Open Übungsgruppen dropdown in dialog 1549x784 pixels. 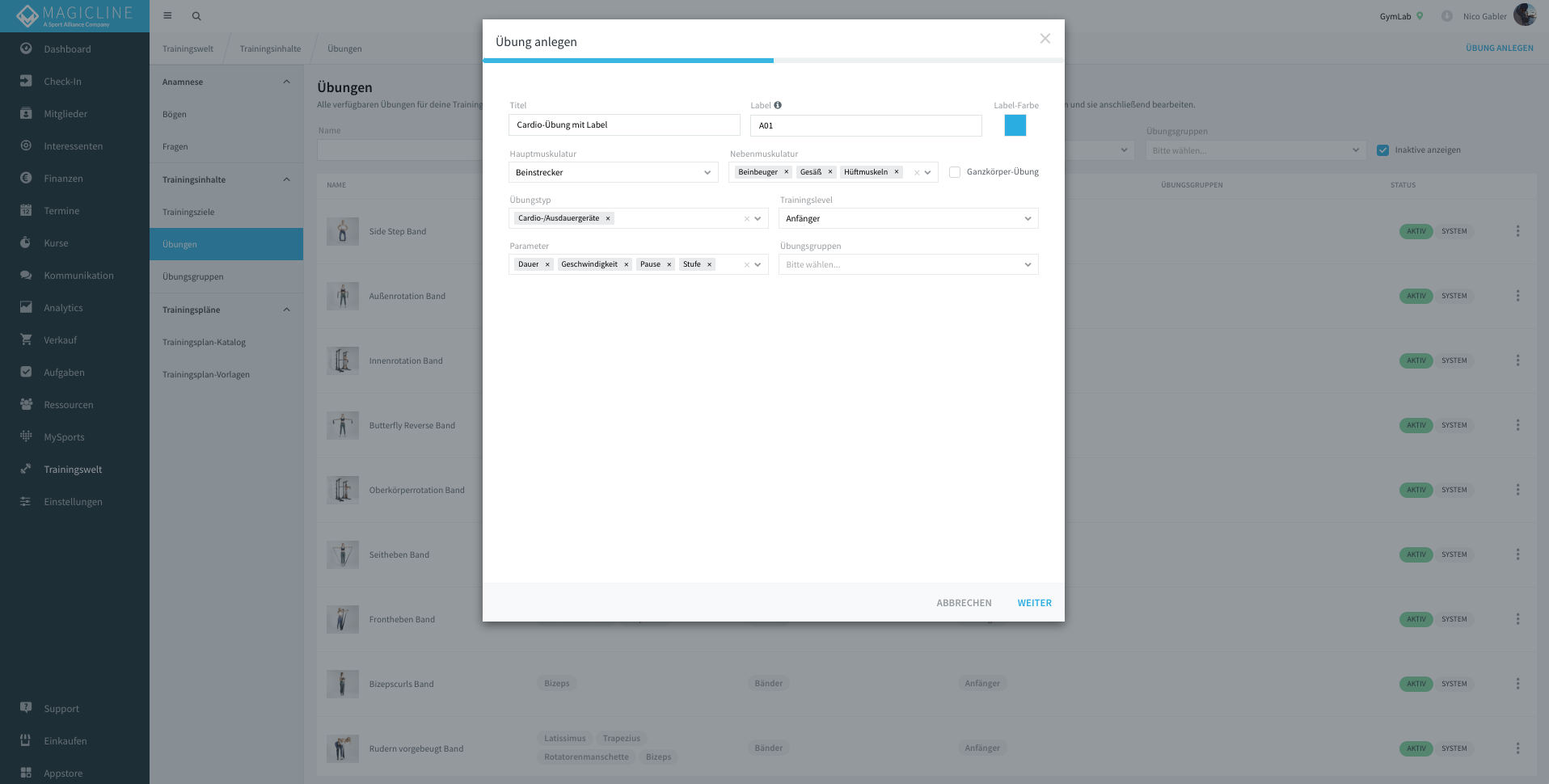pos(908,264)
